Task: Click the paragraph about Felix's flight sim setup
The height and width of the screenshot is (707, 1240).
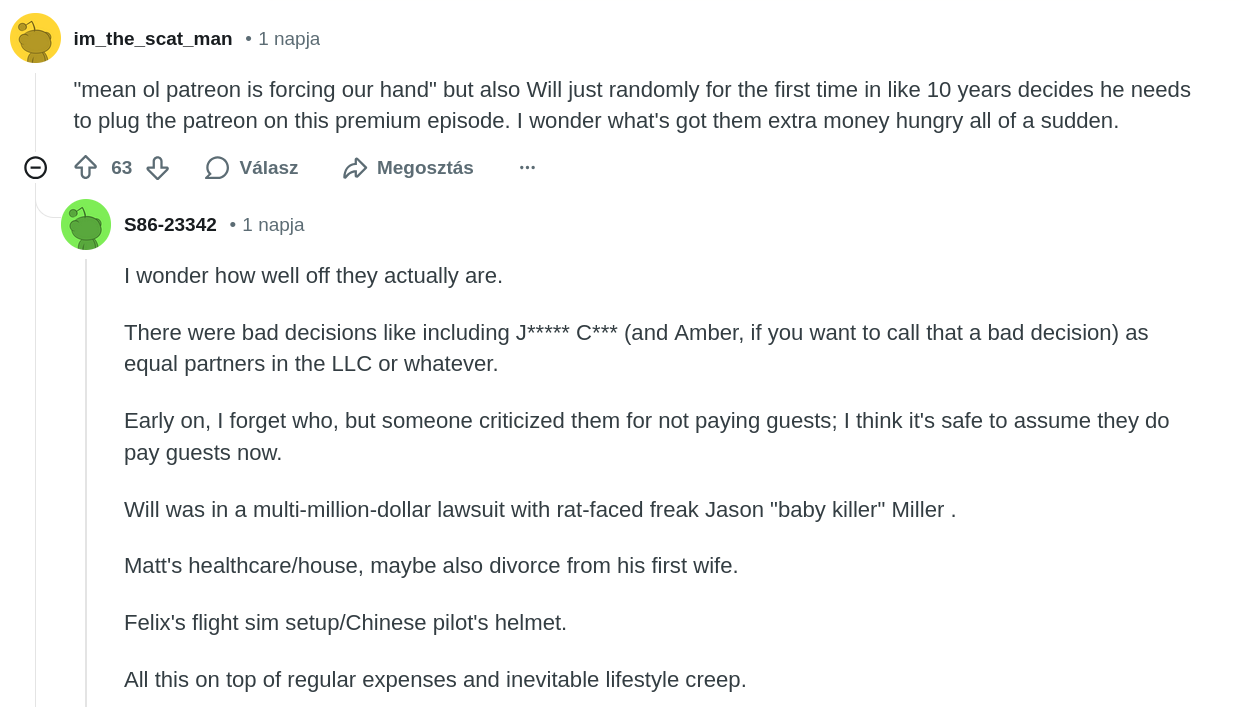Action: [x=345, y=623]
